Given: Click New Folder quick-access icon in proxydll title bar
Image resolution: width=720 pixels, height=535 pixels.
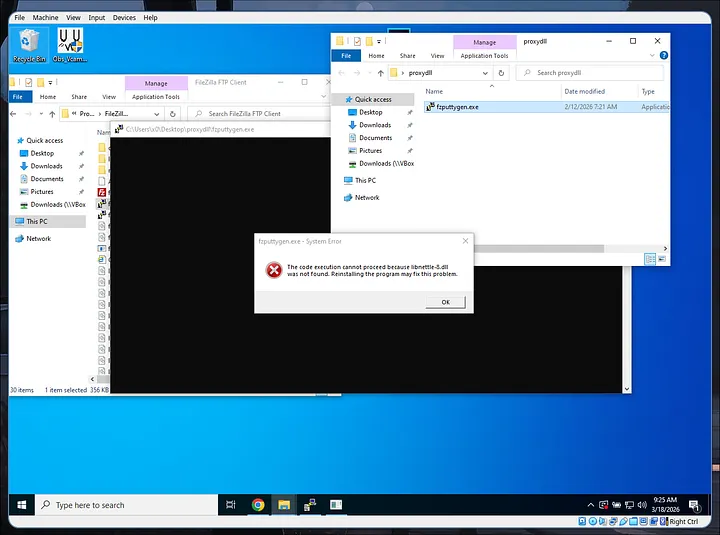Looking at the screenshot, I should coord(369,41).
